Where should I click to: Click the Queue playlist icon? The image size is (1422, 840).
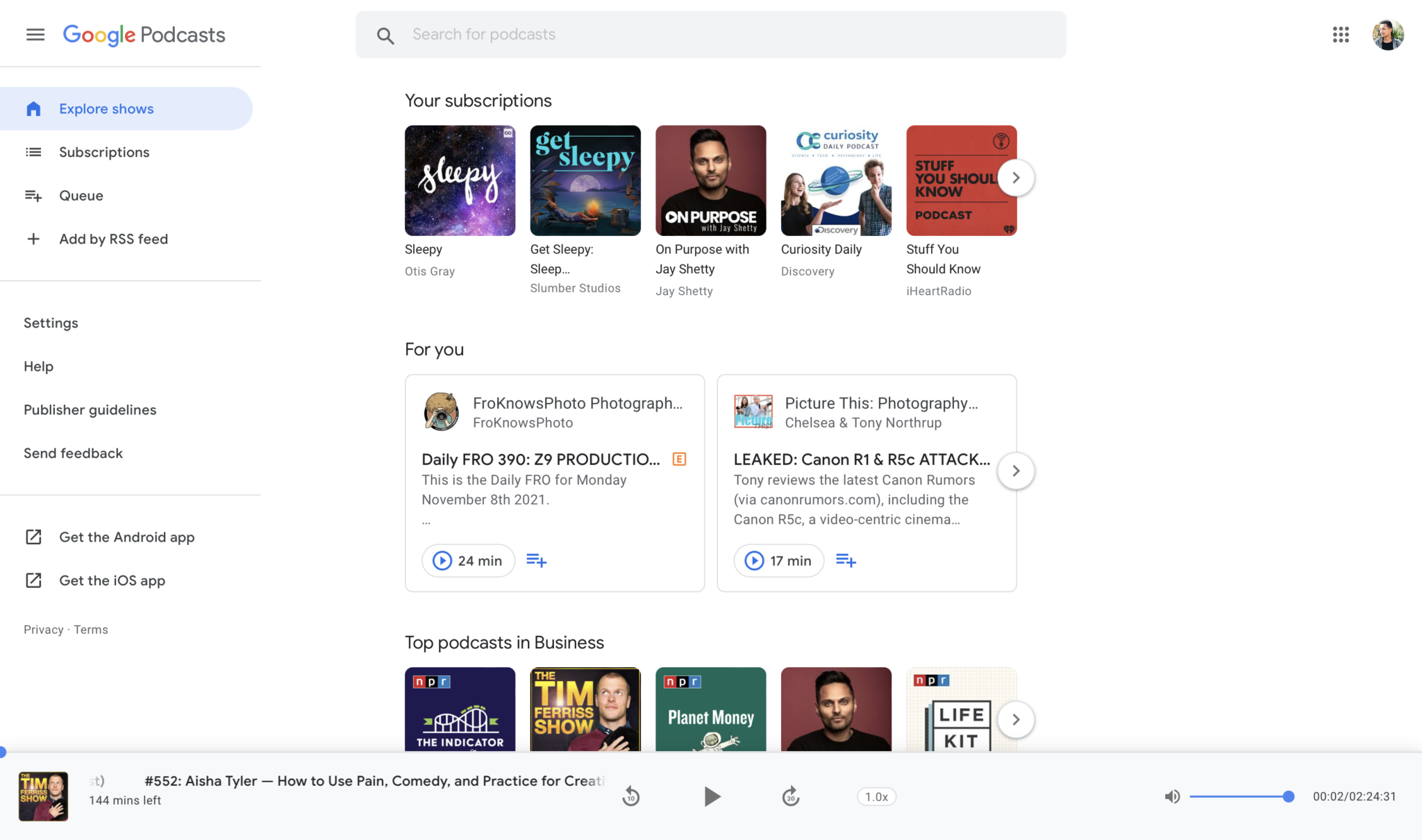(x=33, y=196)
